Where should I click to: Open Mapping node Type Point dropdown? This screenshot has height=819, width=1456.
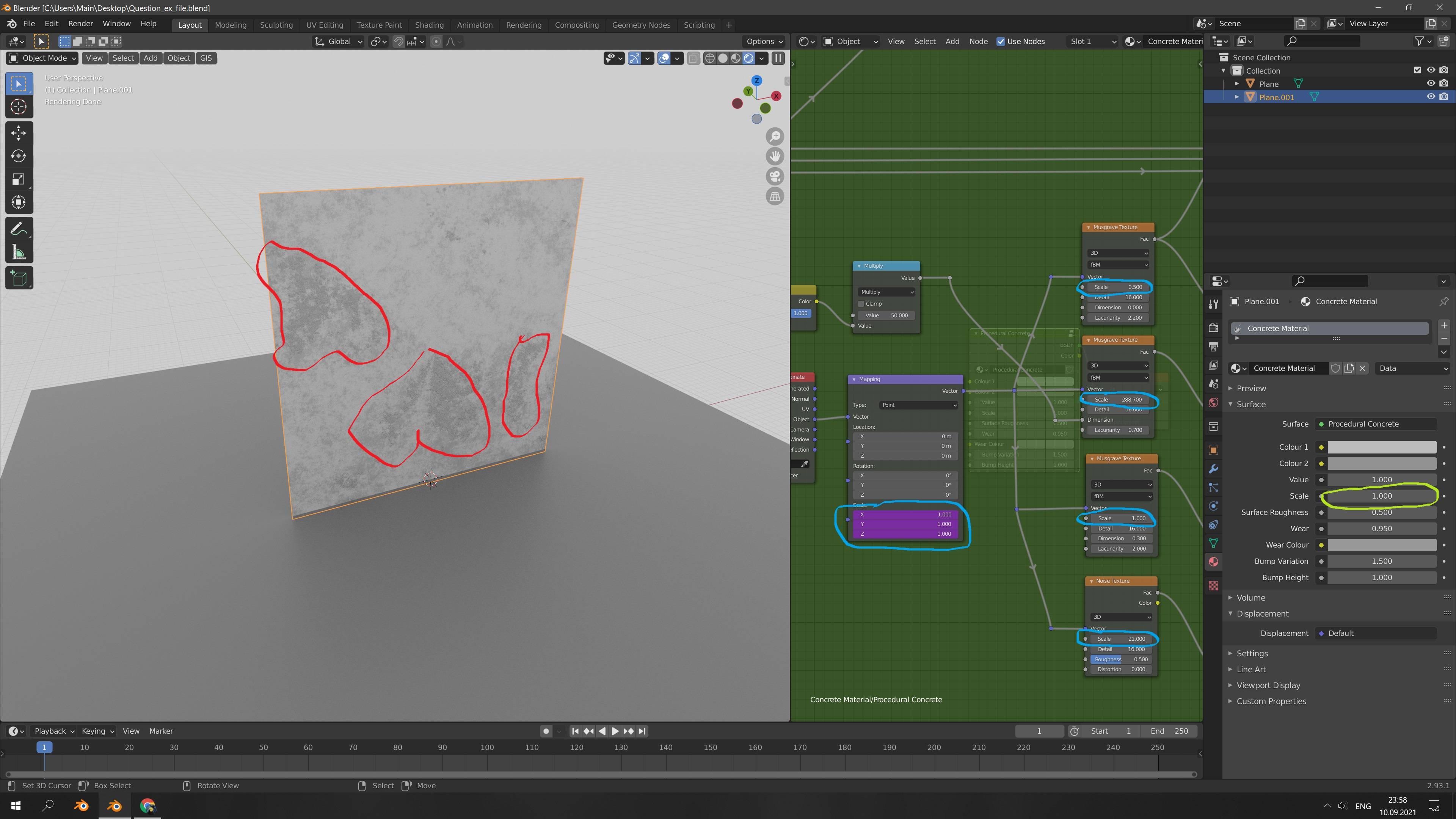tap(918, 405)
